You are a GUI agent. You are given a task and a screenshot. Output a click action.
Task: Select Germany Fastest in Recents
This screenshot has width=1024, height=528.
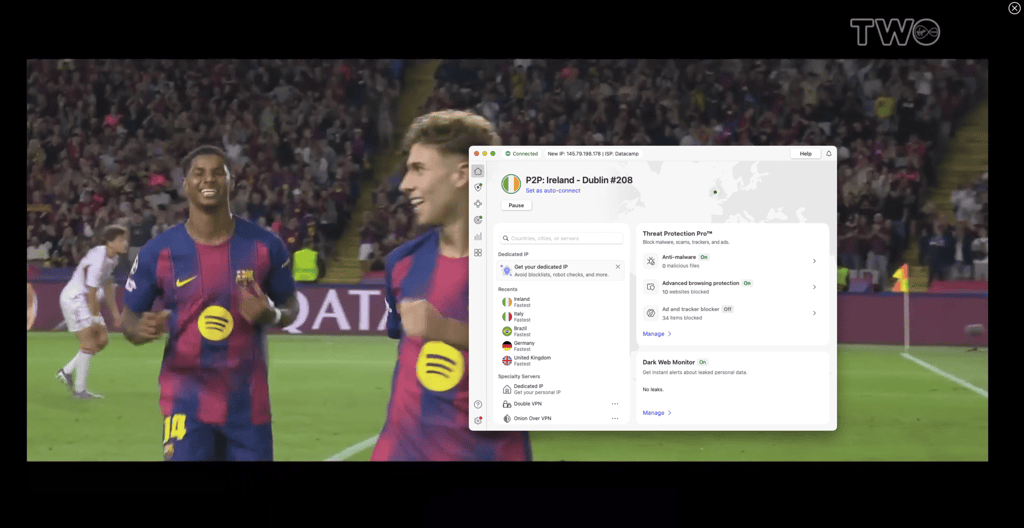point(561,346)
